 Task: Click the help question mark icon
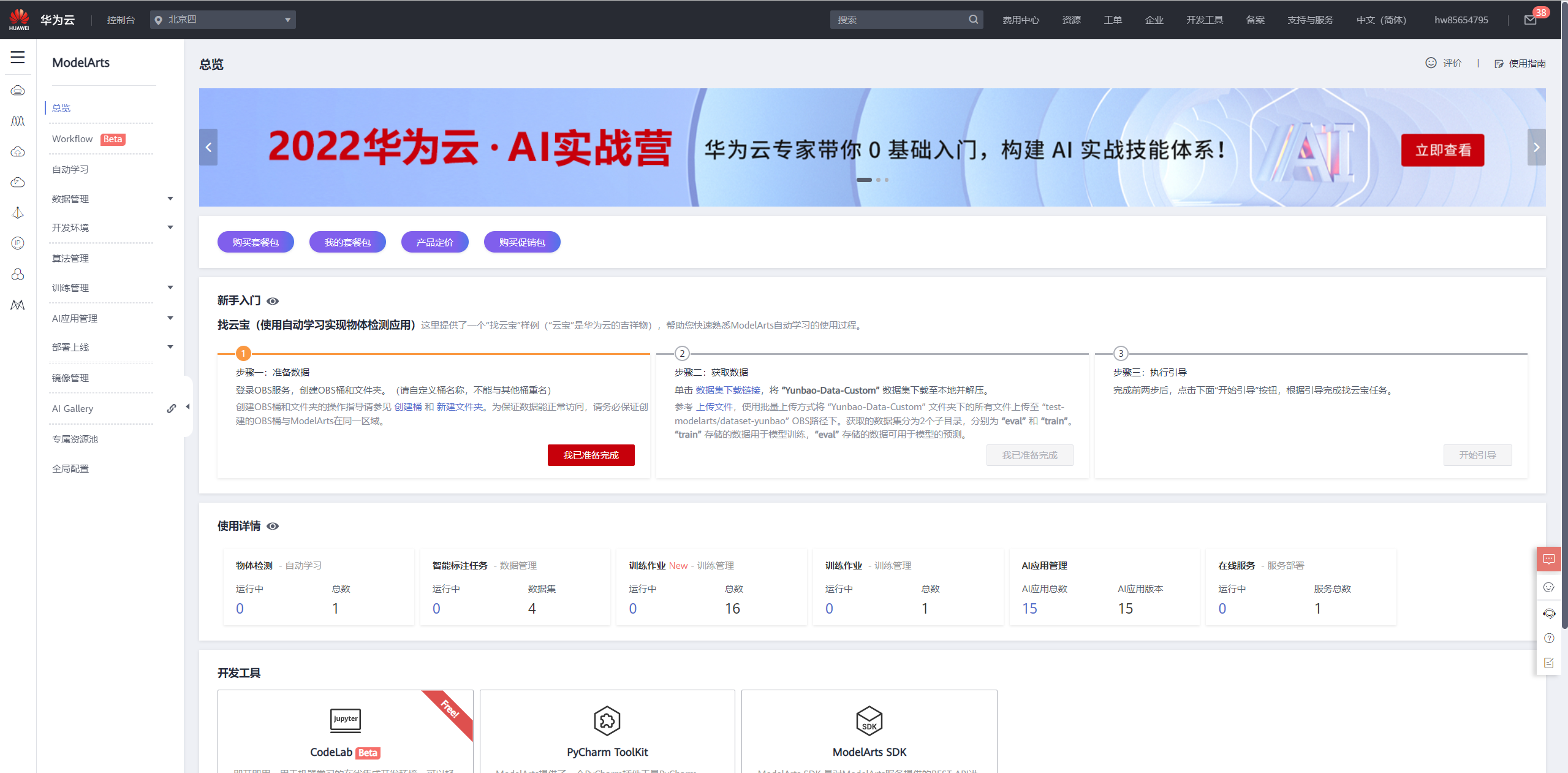(x=1549, y=638)
